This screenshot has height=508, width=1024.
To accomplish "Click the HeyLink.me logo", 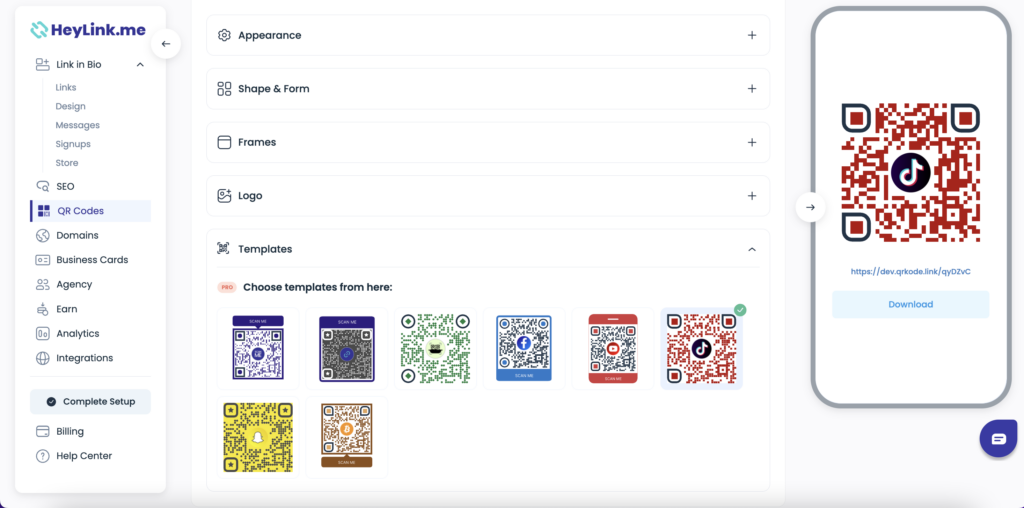I will [x=89, y=29].
